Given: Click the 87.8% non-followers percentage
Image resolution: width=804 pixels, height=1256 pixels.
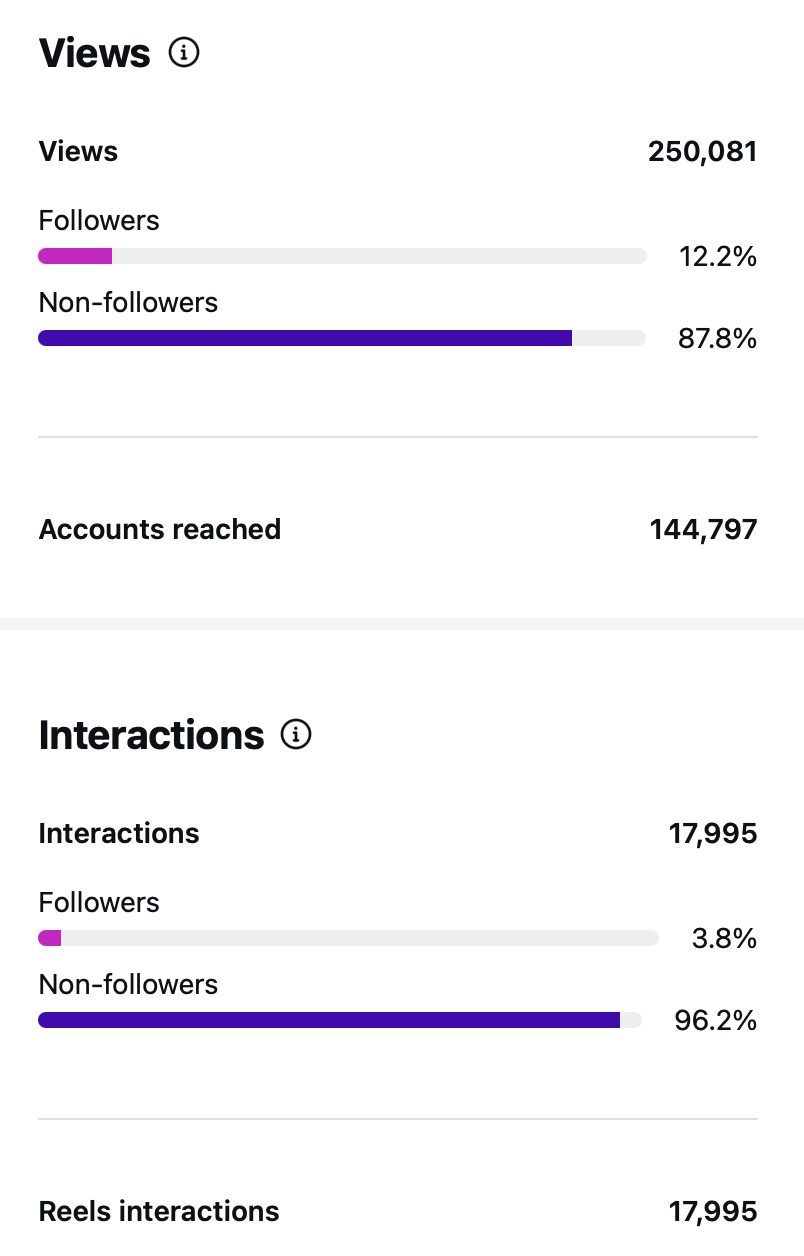Looking at the screenshot, I should point(716,338).
